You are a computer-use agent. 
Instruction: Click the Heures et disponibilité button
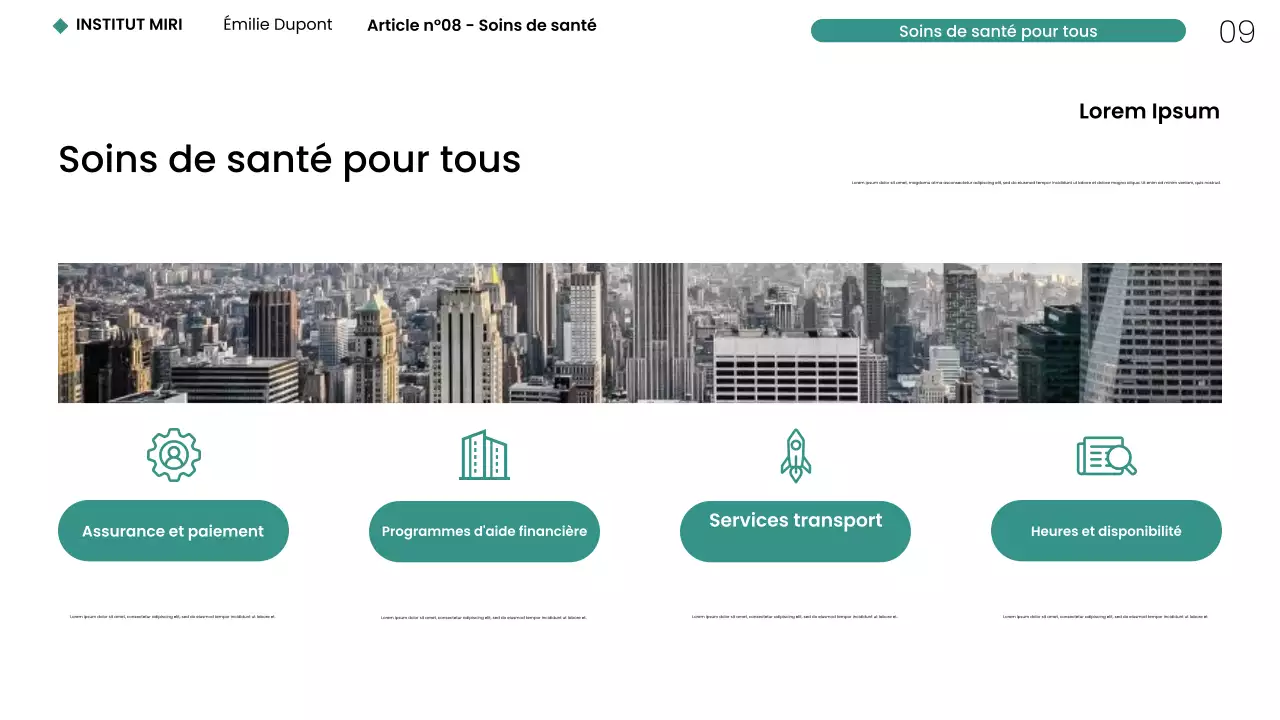pos(1106,531)
